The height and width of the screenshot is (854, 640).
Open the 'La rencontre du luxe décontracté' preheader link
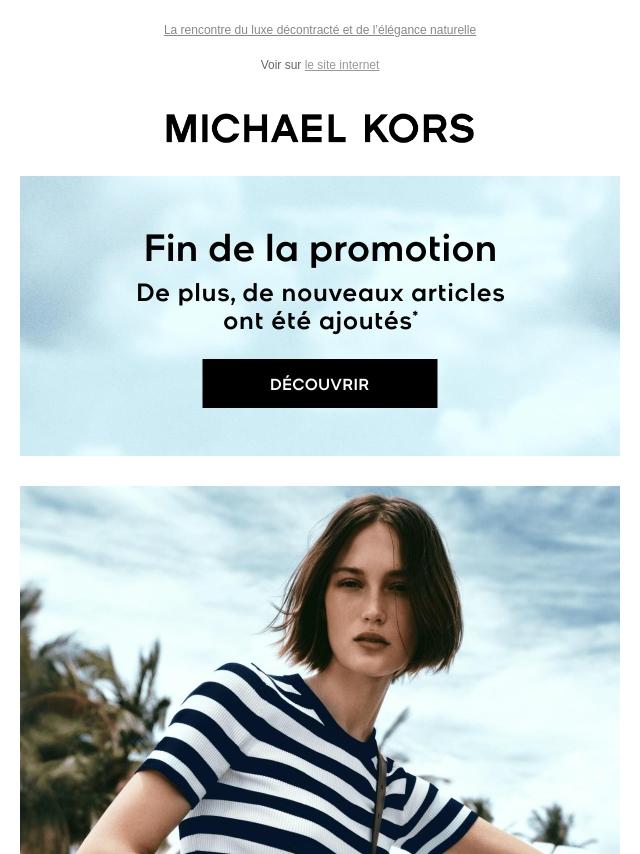pyautogui.click(x=320, y=30)
